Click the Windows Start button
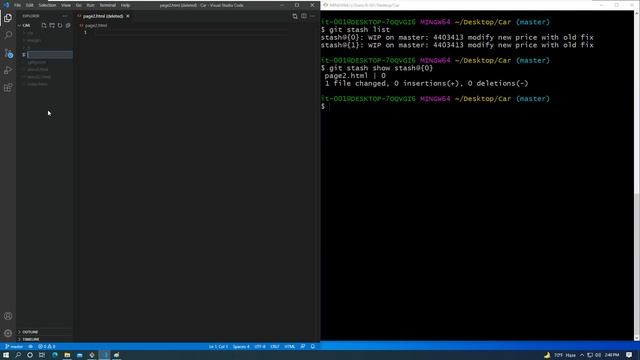The height and width of the screenshot is (360, 640). [6, 355]
